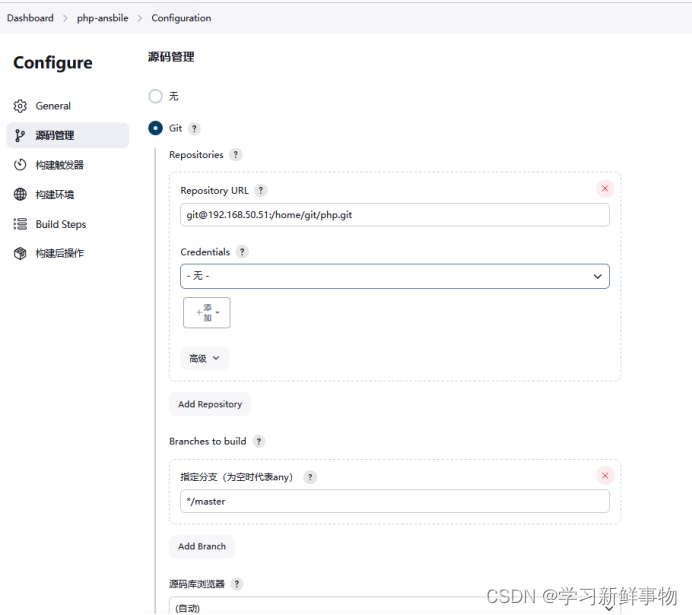Click the 源码管理 branch icon in sidebar
Screen dimensions: 692x615
(x=20, y=135)
